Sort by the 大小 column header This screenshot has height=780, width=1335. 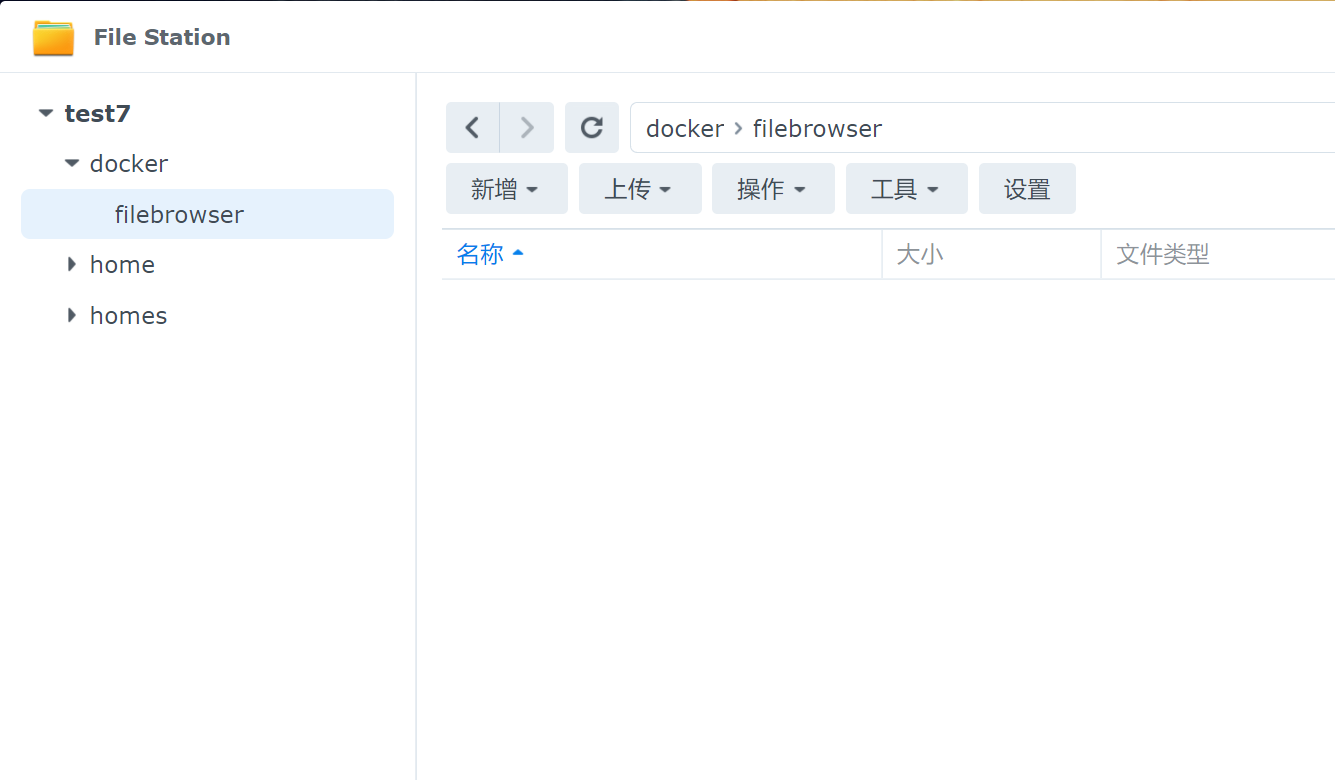920,254
